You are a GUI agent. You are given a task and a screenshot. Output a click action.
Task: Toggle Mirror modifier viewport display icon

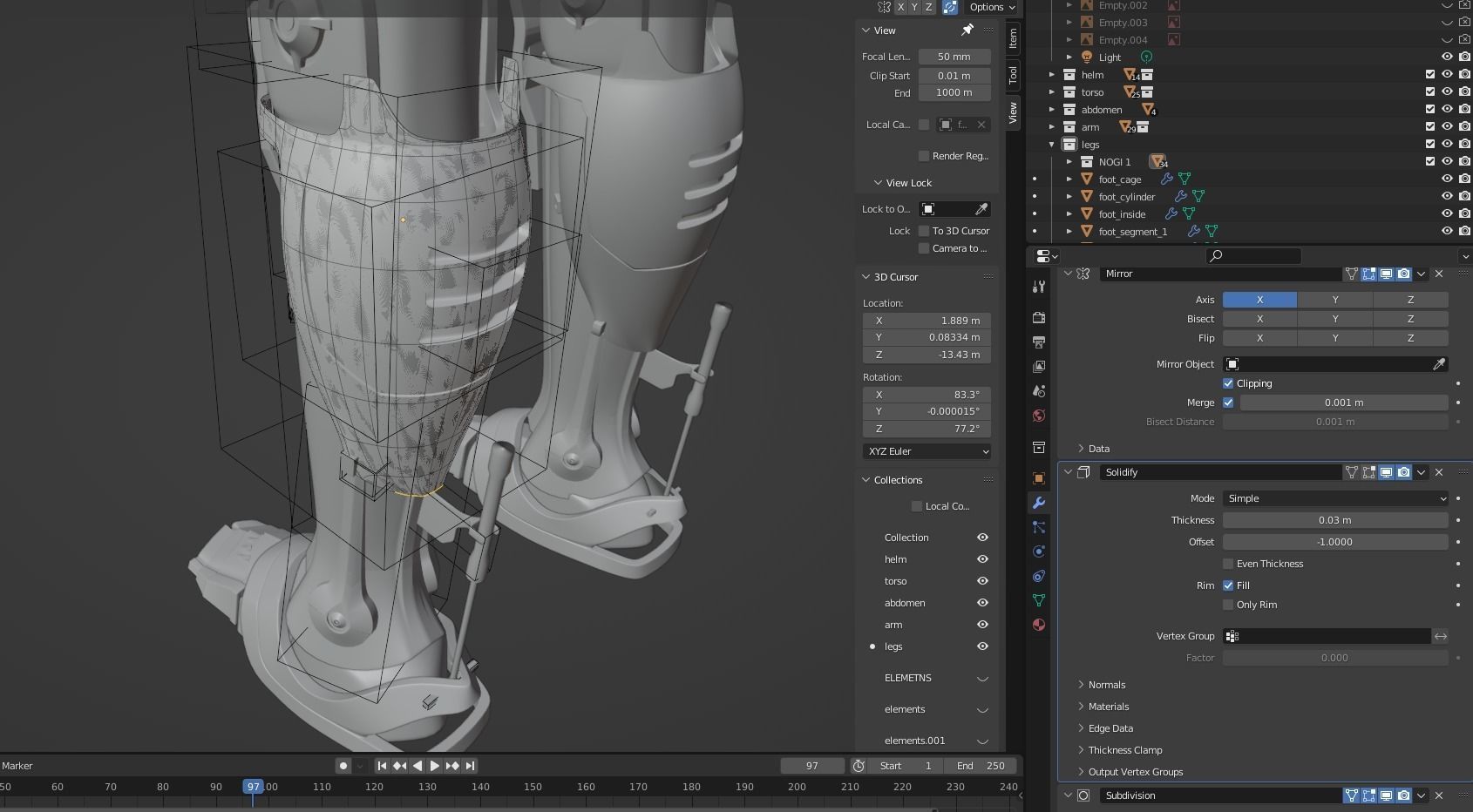(1386, 274)
